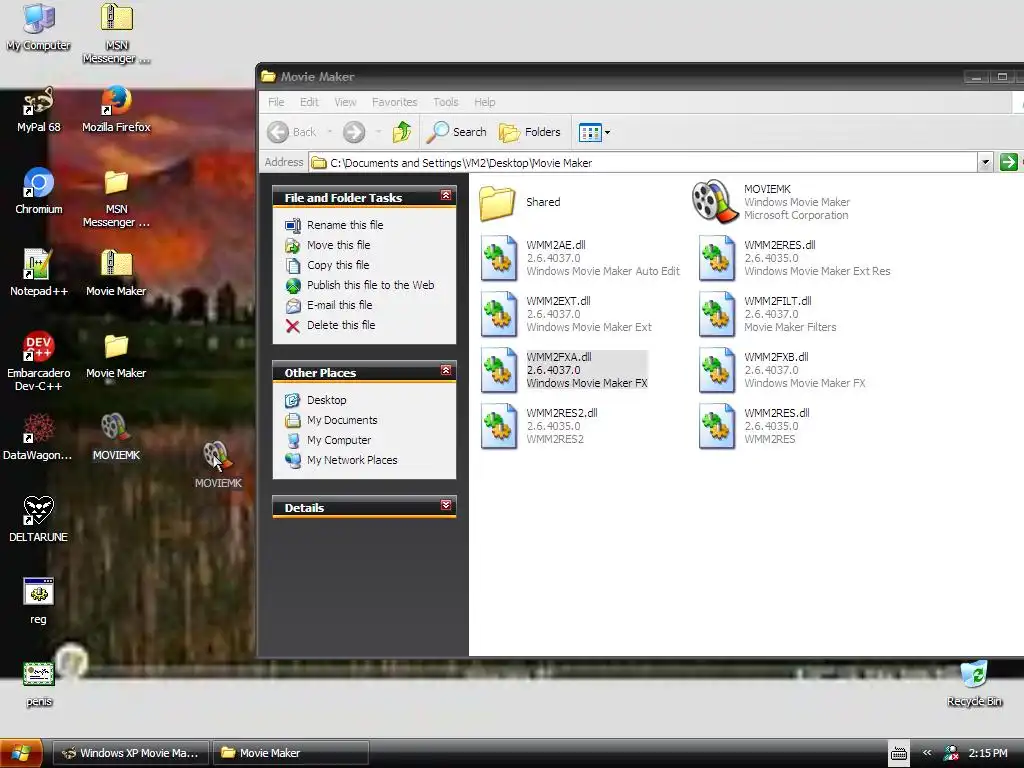Viewport: 1024px width, 768px height.
Task: Click the Address bar path field
Action: 643,163
